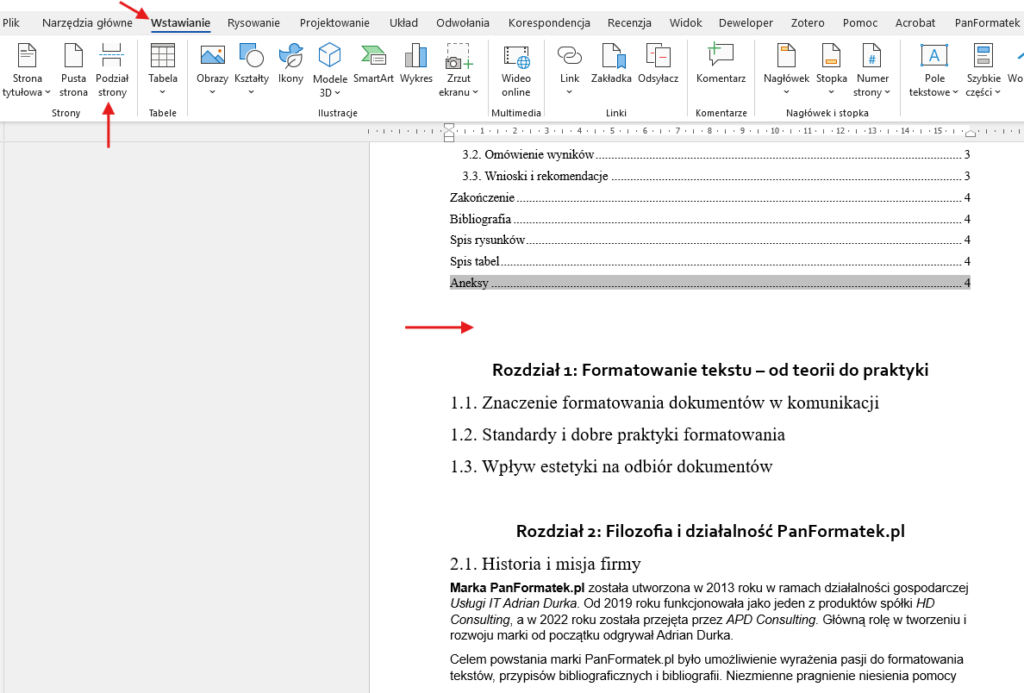Click heading 'Rozdział 2: Filozofia i działalność PanFormatek.pl'
The height and width of the screenshot is (693, 1024).
point(710,531)
